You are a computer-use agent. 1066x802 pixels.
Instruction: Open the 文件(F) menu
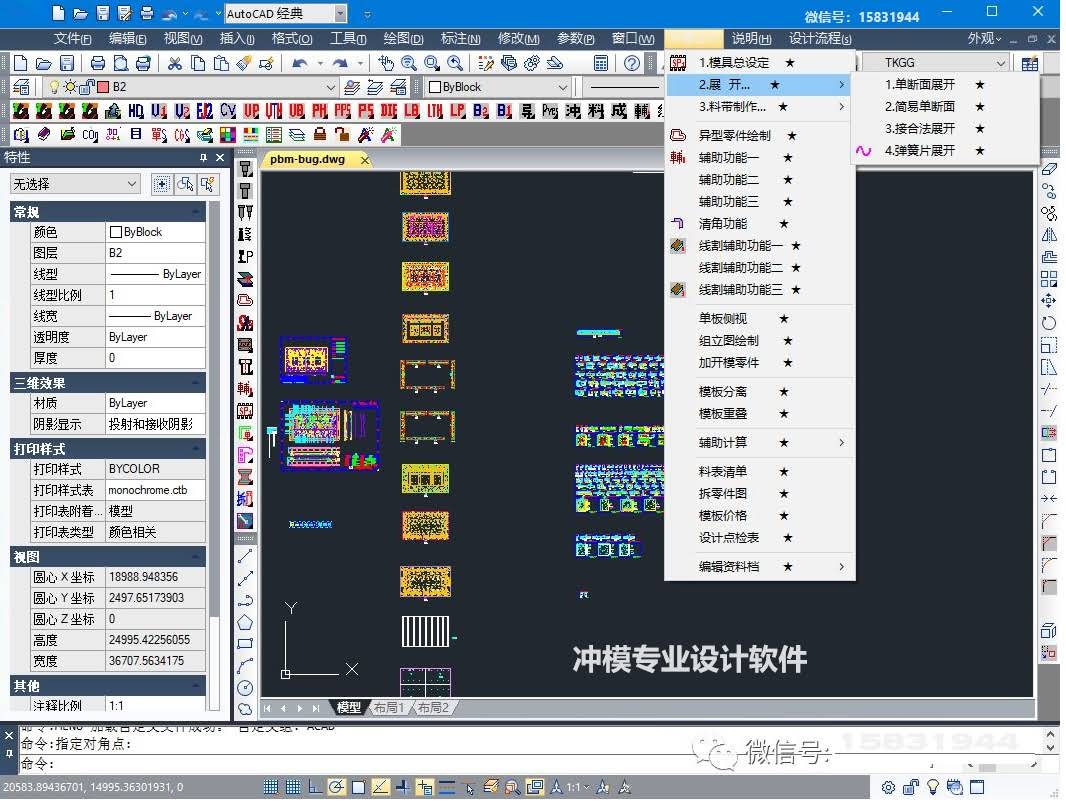(x=72, y=39)
